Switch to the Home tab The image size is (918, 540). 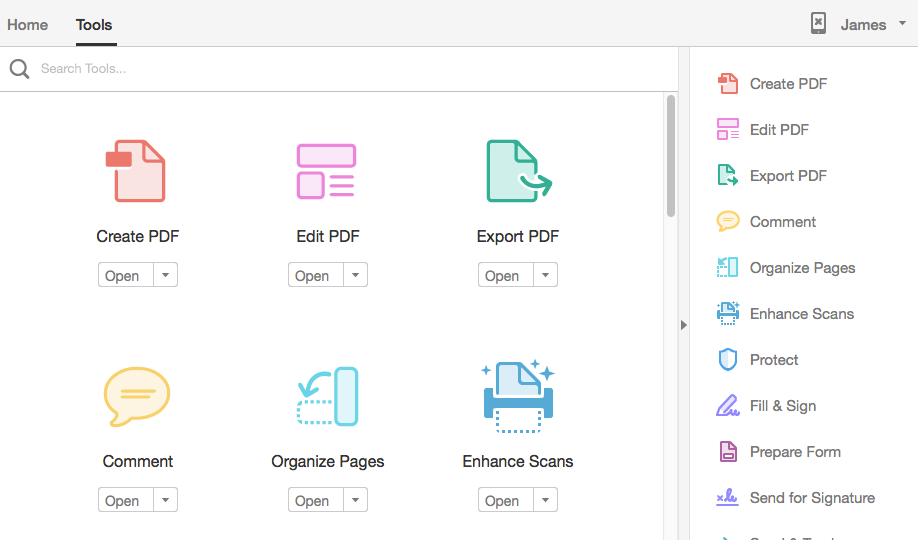tap(28, 25)
